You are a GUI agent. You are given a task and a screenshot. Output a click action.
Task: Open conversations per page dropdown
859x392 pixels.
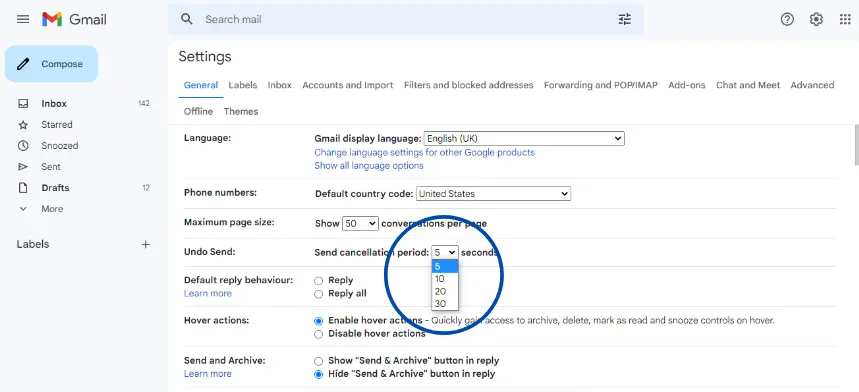pos(360,223)
